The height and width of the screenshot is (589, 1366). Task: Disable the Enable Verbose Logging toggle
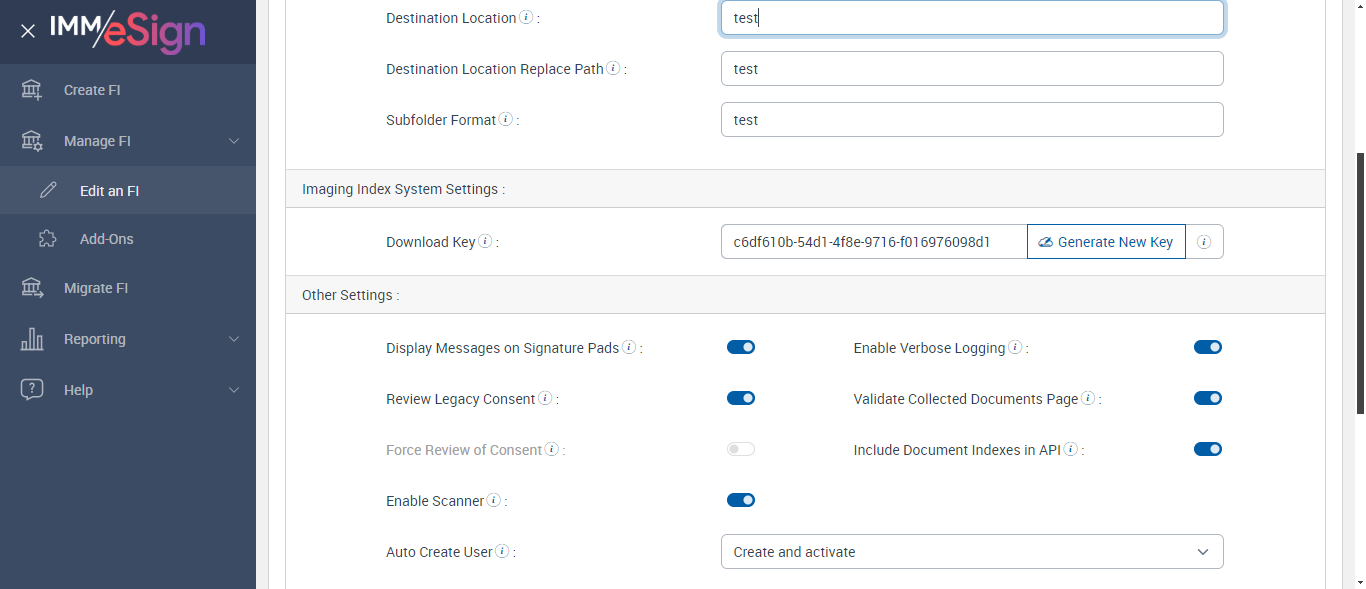[x=1208, y=347]
